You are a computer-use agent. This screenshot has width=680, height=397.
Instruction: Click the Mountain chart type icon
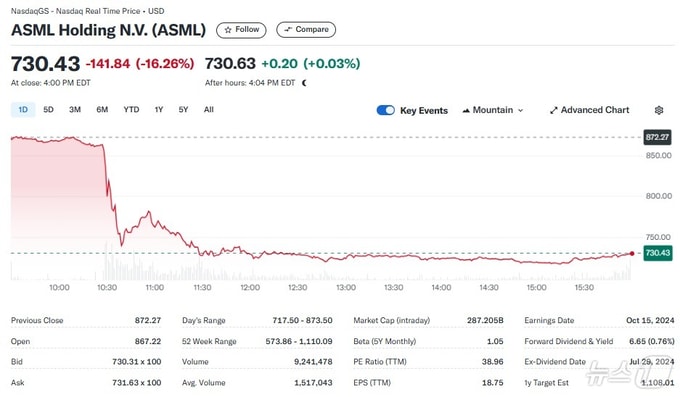click(x=466, y=111)
